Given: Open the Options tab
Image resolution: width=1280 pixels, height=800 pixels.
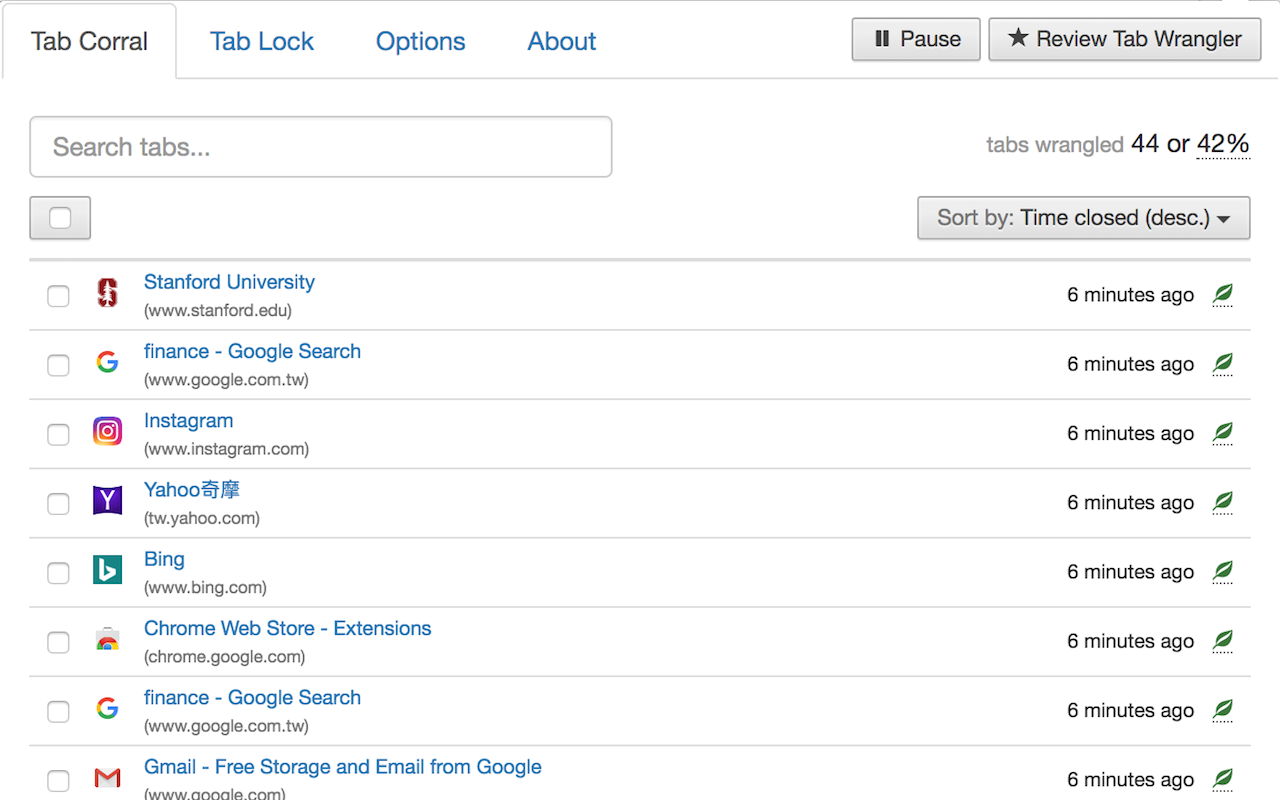Looking at the screenshot, I should pyautogui.click(x=420, y=41).
